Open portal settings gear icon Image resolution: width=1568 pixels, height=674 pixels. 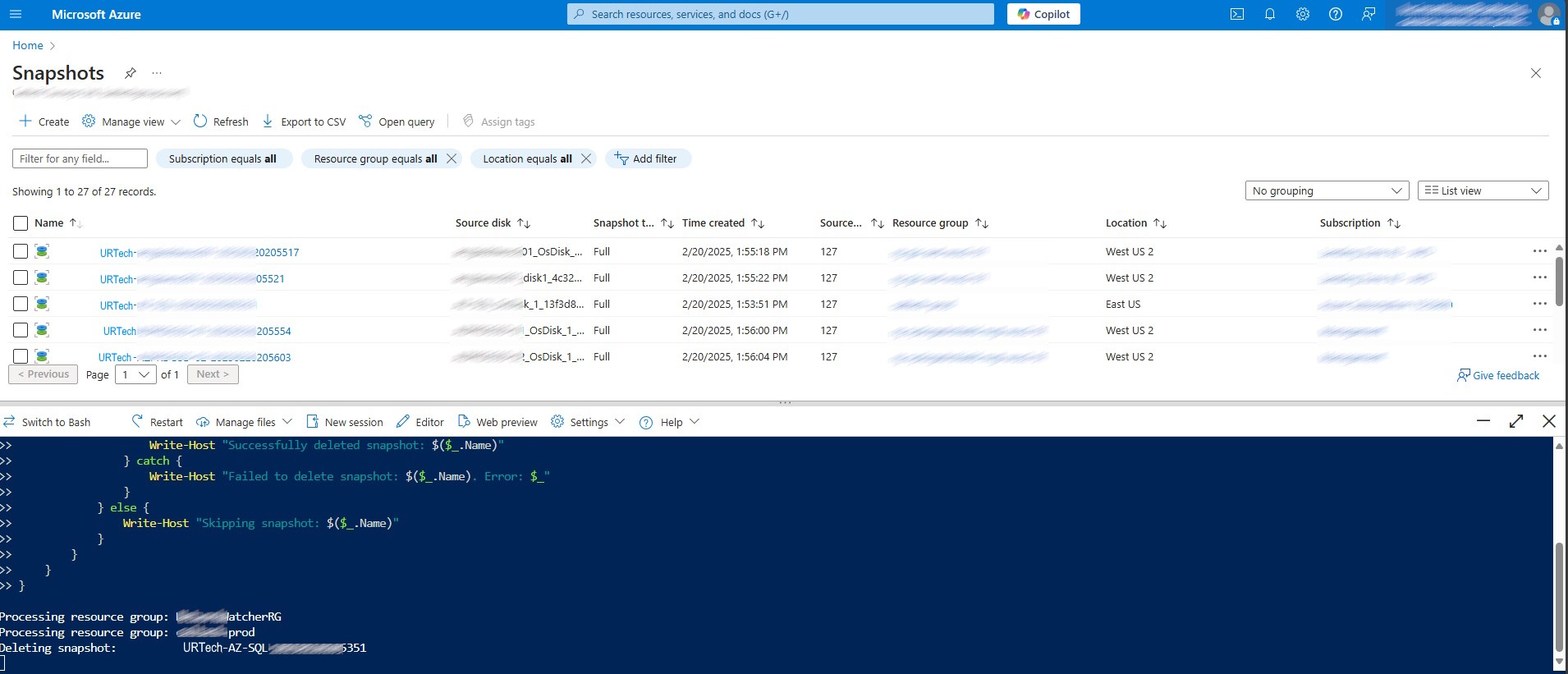coord(1302,14)
